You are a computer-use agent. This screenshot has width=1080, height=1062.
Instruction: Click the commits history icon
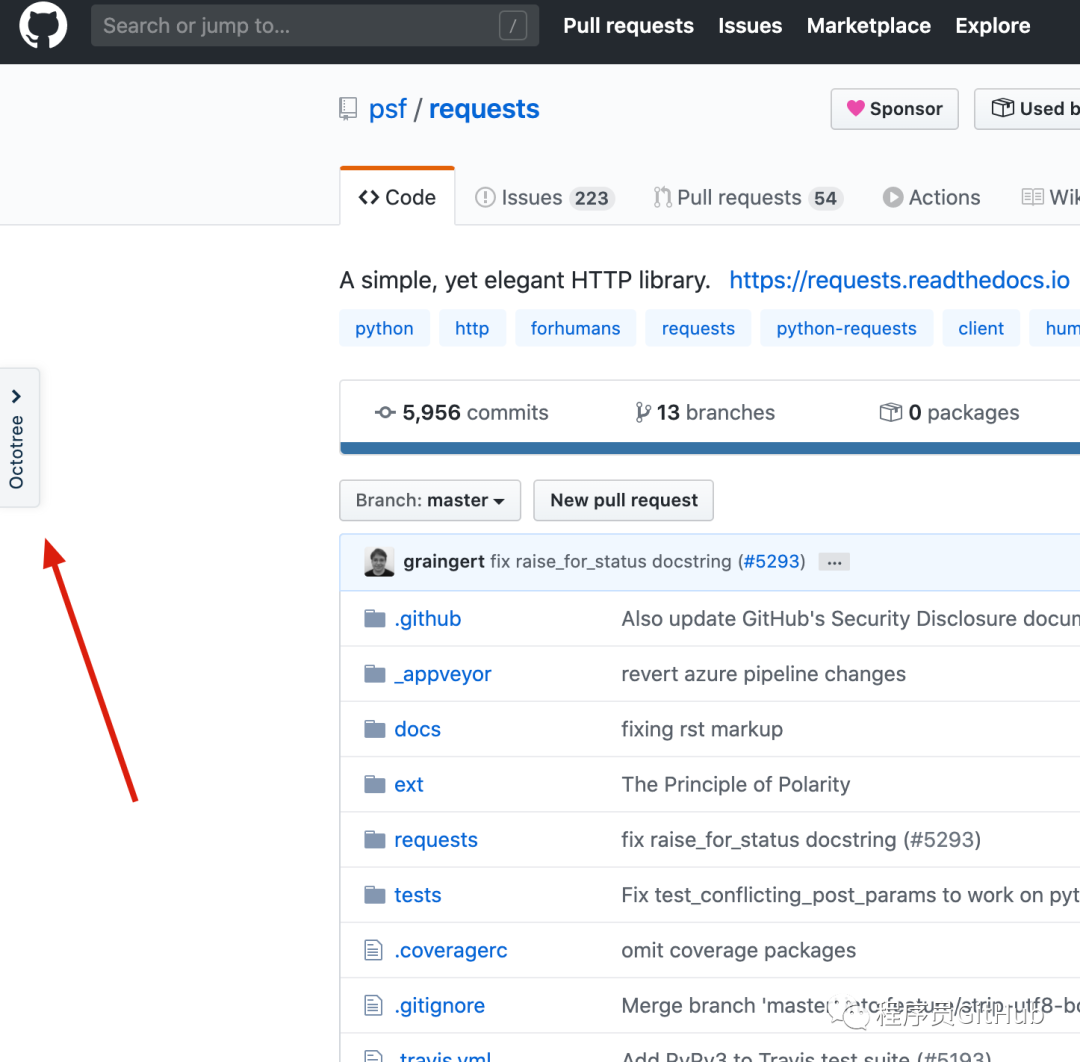pos(385,413)
